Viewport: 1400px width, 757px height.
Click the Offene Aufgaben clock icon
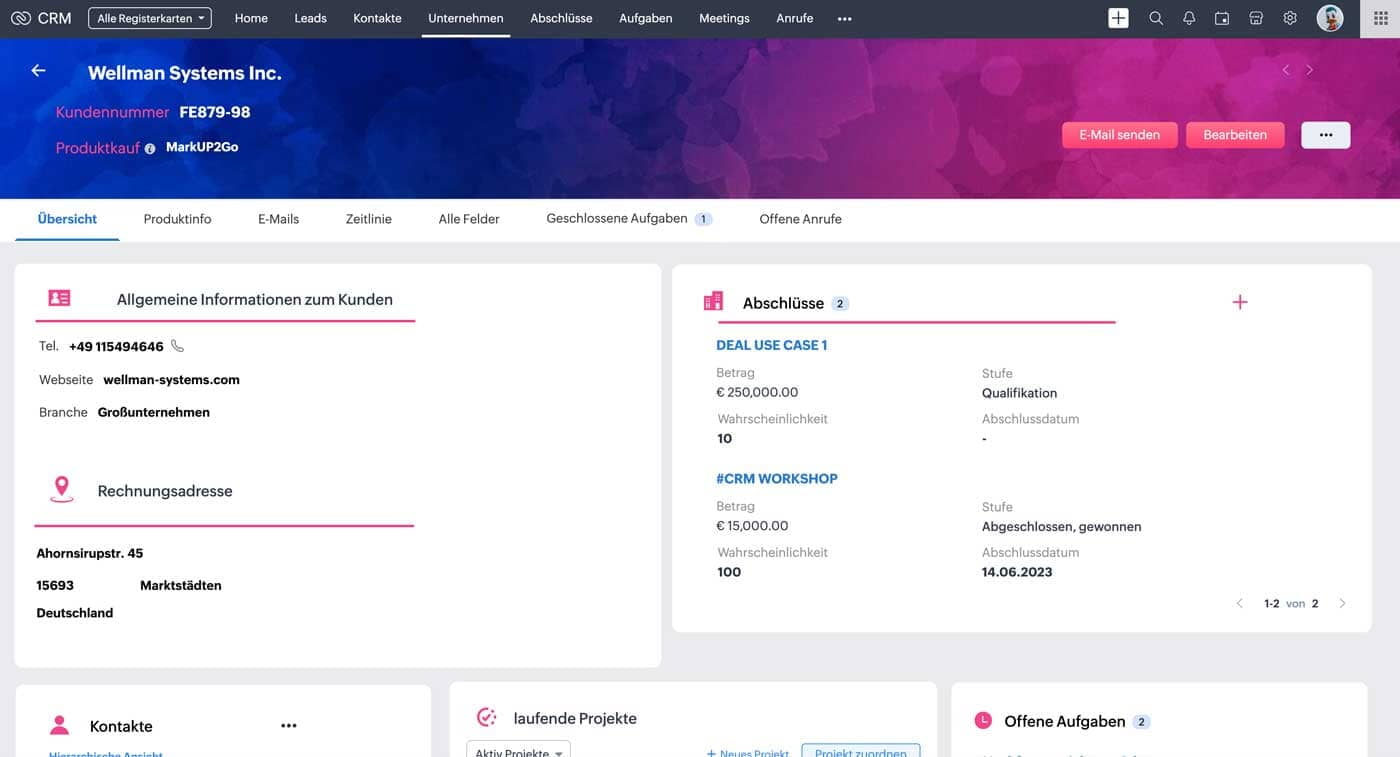[x=983, y=720]
